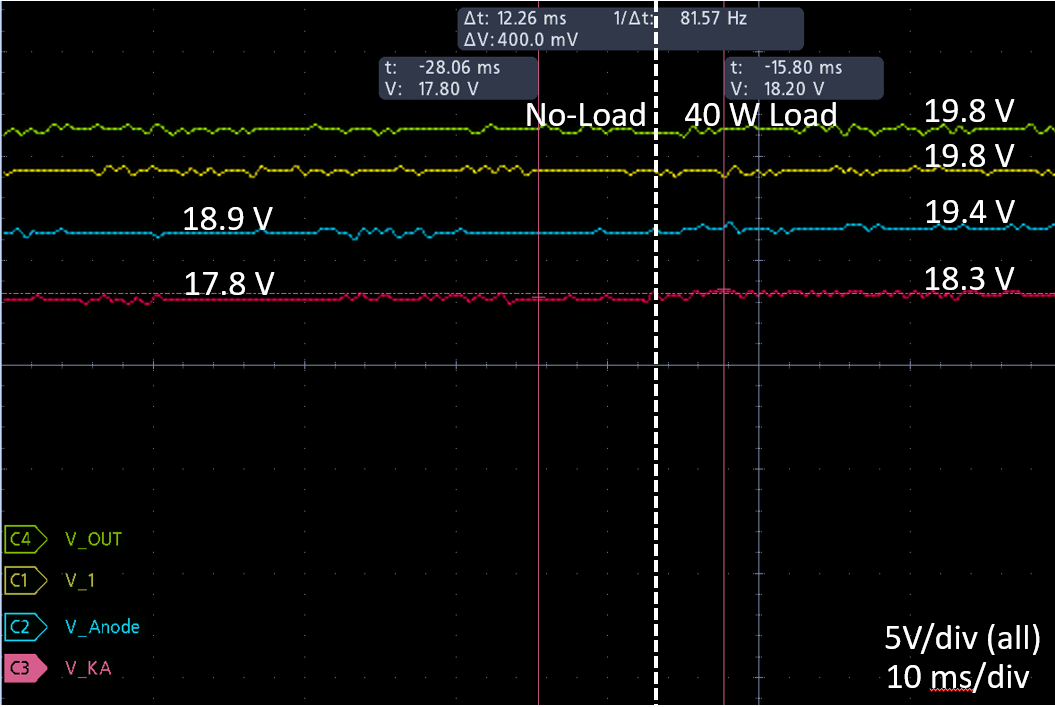Click the 18.9 V annotation label
The height and width of the screenshot is (707, 1055).
[x=227, y=220]
